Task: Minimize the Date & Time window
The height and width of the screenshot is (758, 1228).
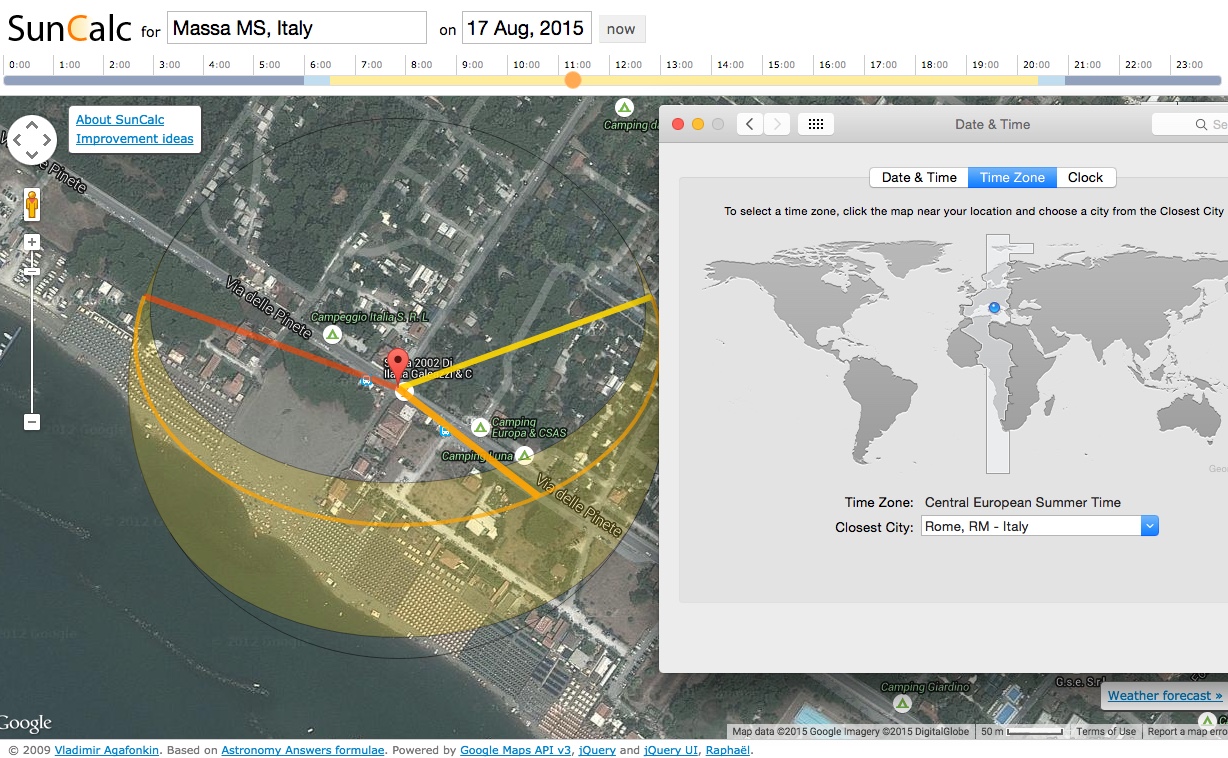Action: pos(698,124)
